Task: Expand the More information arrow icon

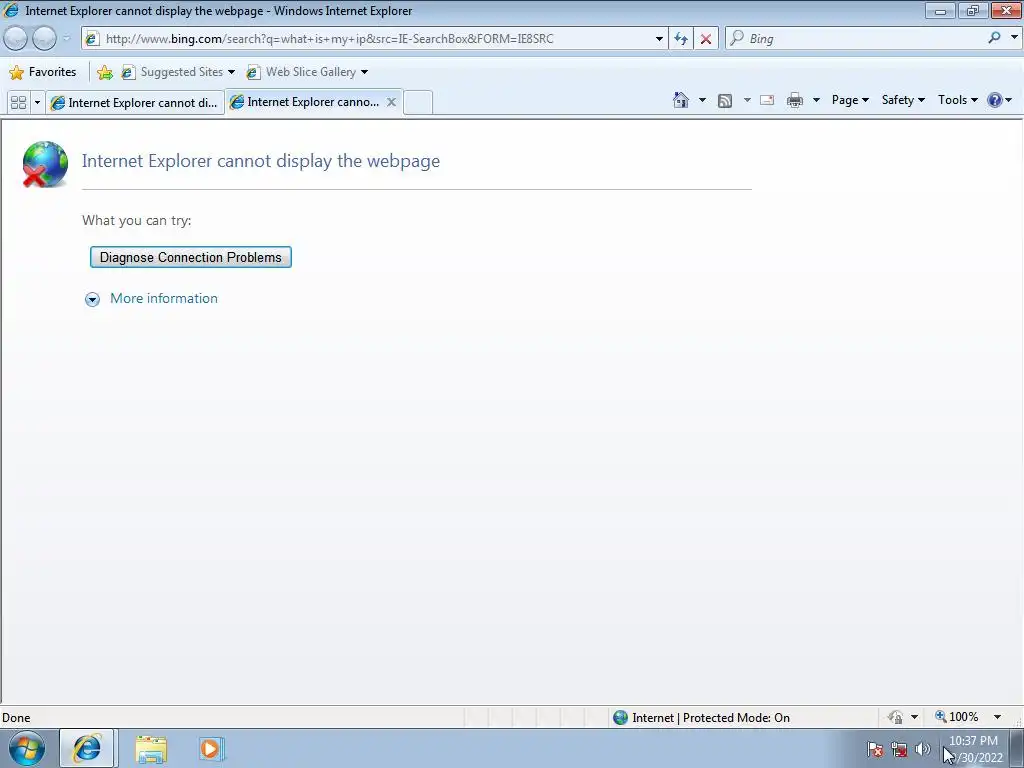Action: coord(92,299)
